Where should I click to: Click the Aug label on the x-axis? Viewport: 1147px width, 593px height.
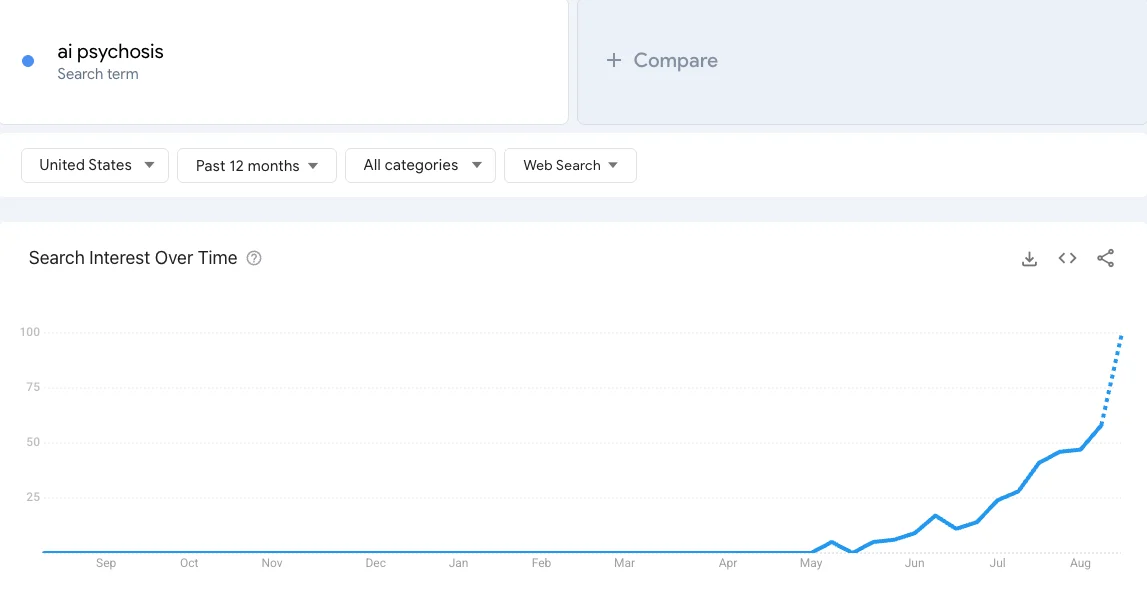(x=1080, y=563)
